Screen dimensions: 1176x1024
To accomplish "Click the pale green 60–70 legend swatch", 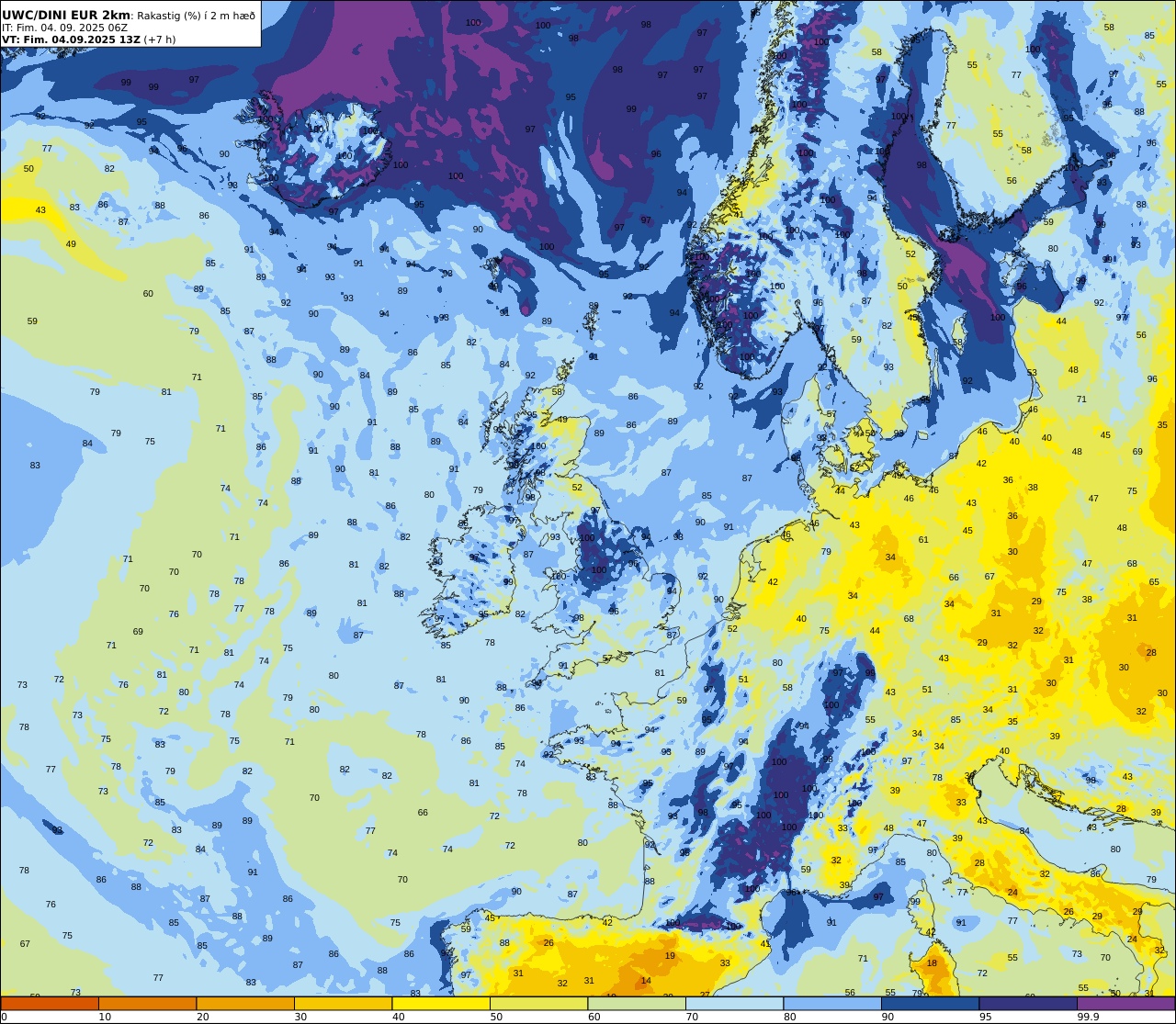I will pyautogui.click(x=637, y=1004).
